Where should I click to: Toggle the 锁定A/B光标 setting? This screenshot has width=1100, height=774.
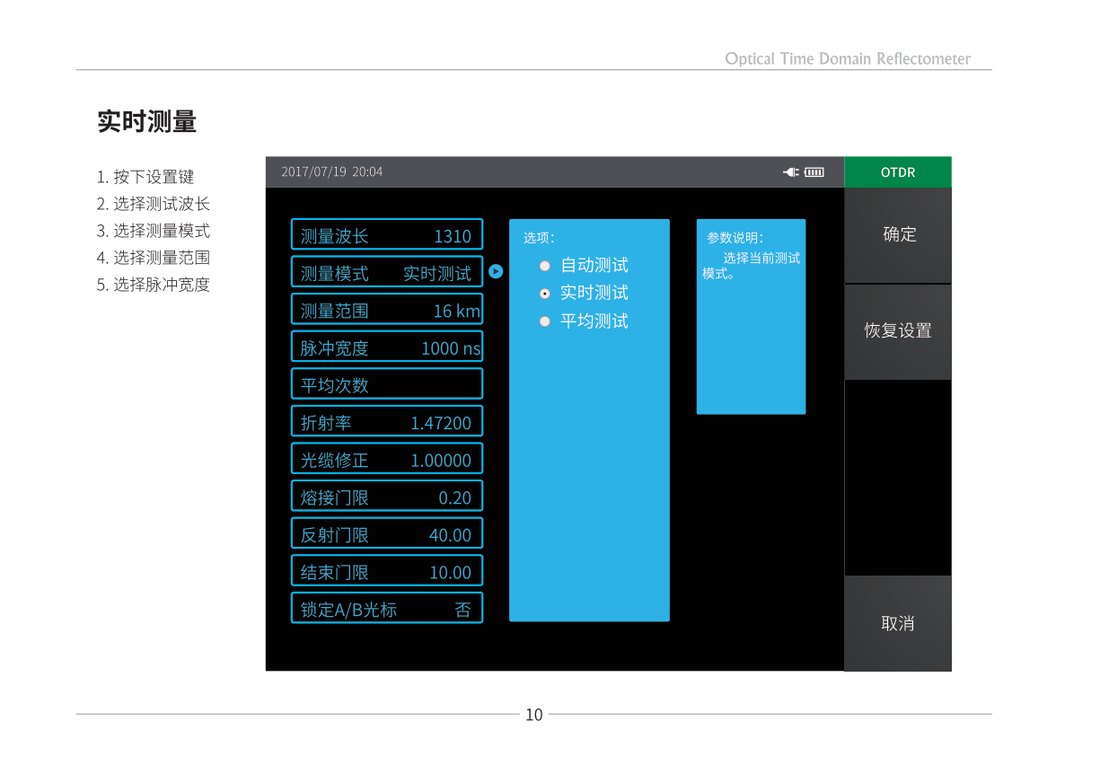pos(387,608)
